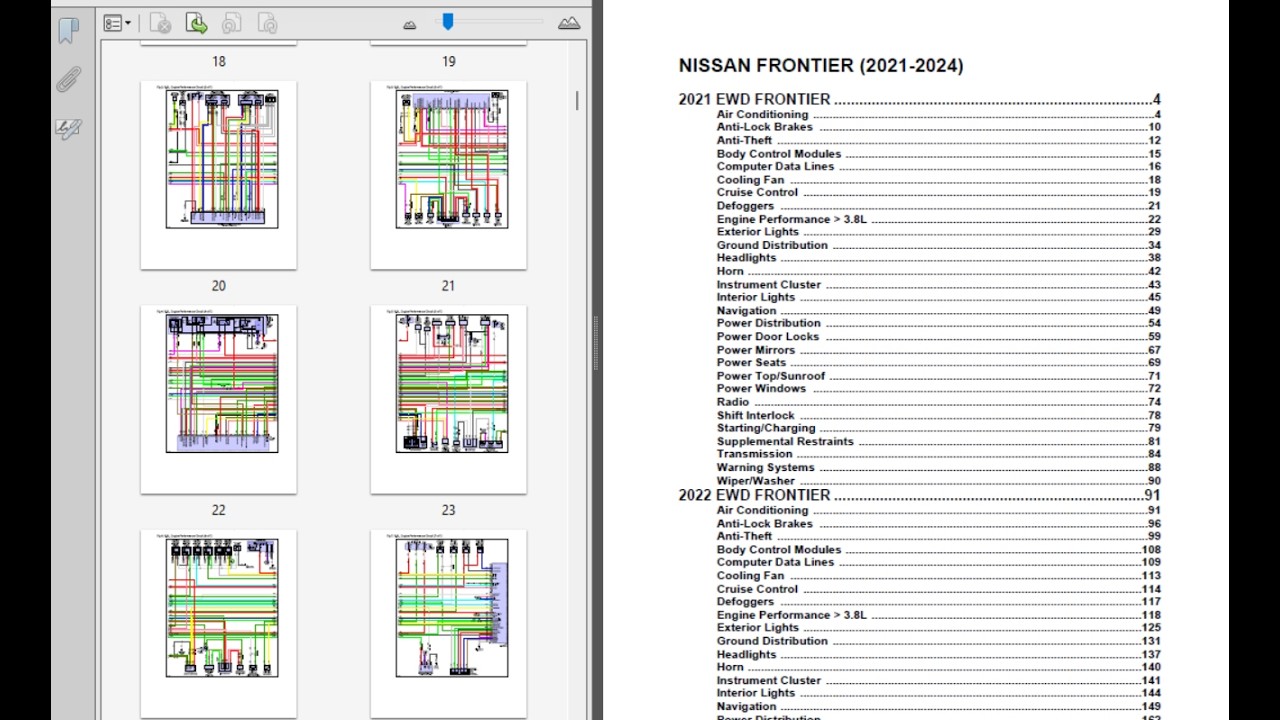Screen dimensions: 1280x720
Task: Go to 2021 Cooling Fan page 18
Action: coord(938,180)
